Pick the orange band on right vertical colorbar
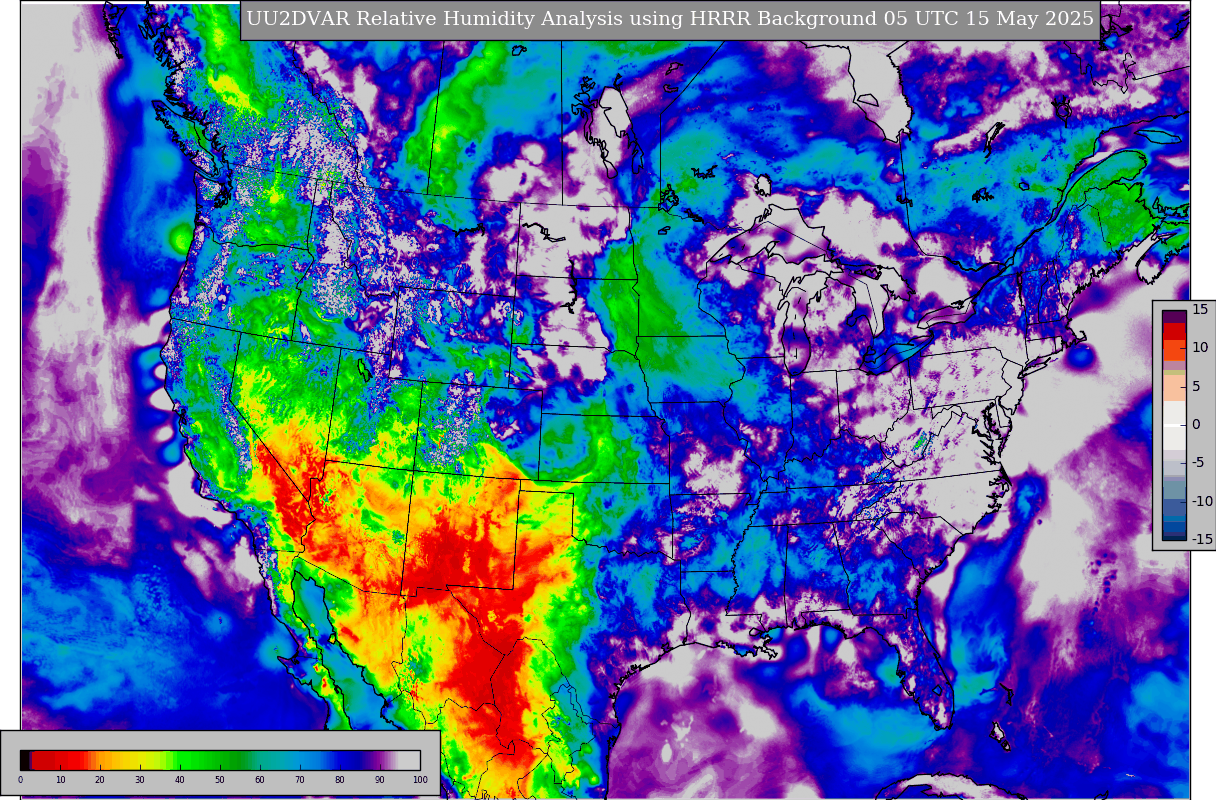The width and height of the screenshot is (1216, 800). 1174,350
